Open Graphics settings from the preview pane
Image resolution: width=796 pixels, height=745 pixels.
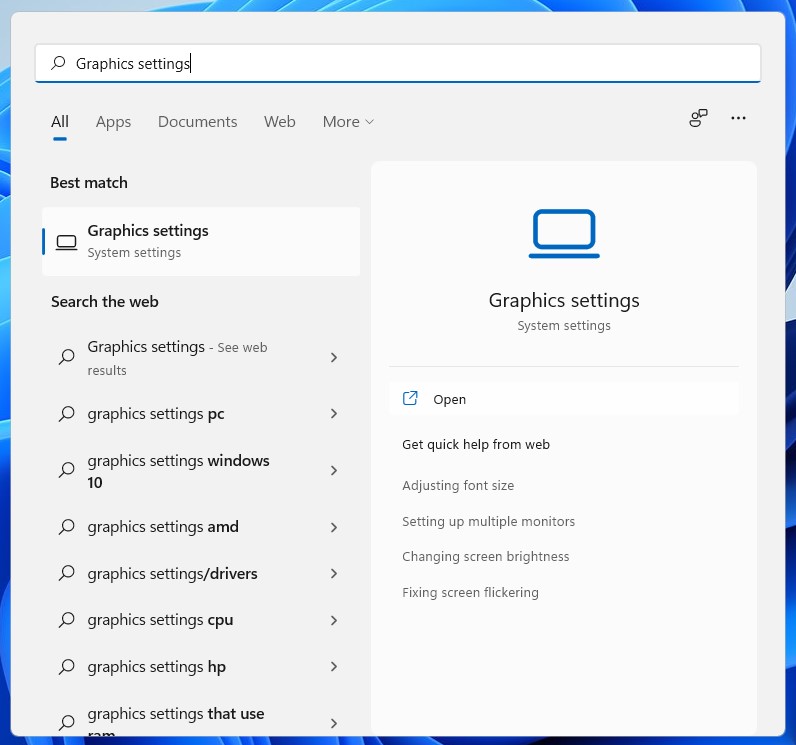tap(450, 399)
